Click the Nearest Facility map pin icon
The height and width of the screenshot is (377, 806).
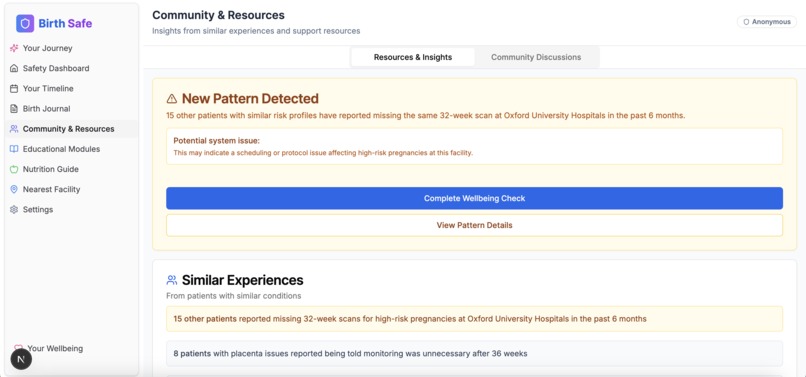click(x=14, y=189)
